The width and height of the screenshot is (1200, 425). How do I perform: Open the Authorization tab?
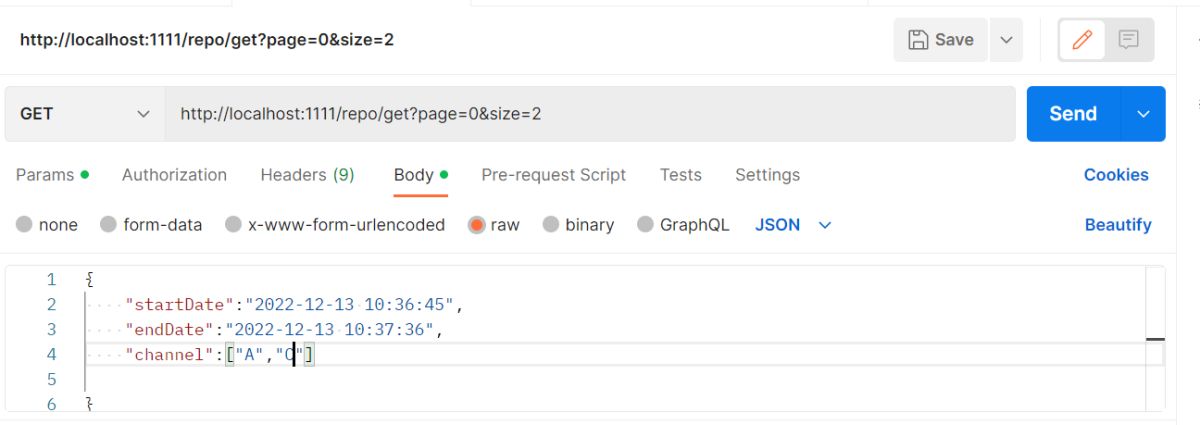click(x=174, y=175)
